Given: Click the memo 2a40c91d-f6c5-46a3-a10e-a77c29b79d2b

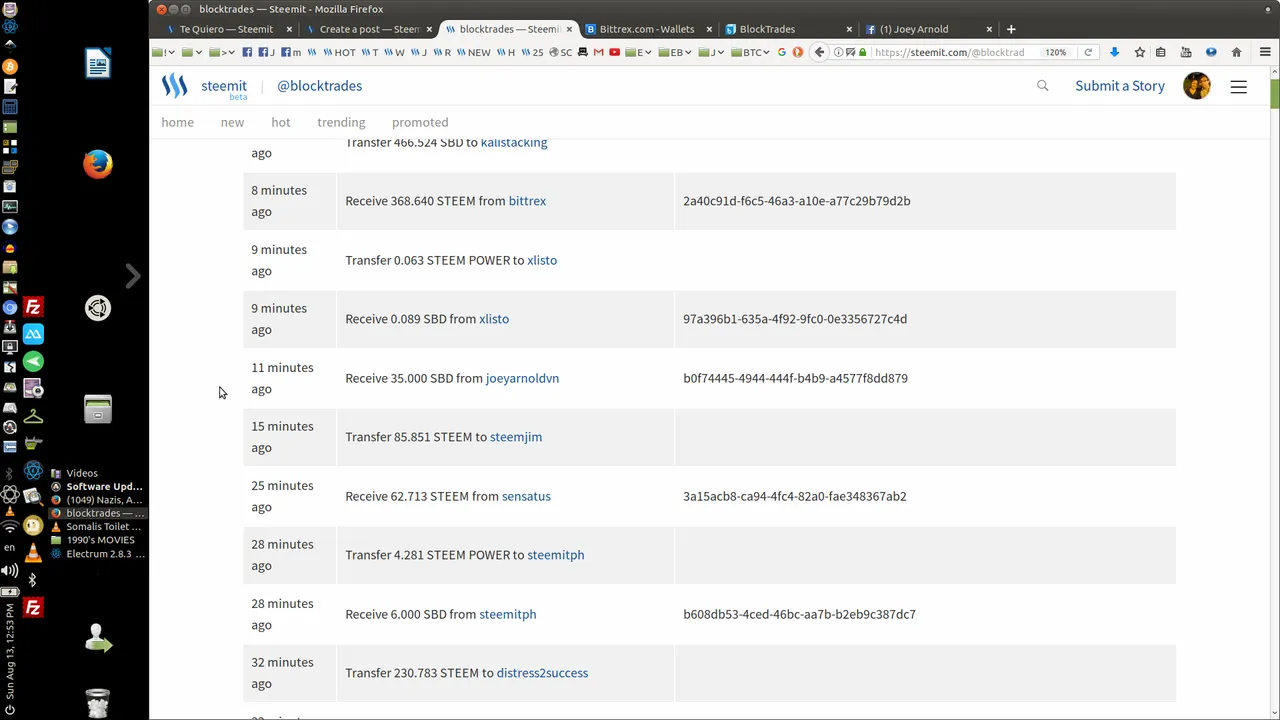Looking at the screenshot, I should click(797, 201).
